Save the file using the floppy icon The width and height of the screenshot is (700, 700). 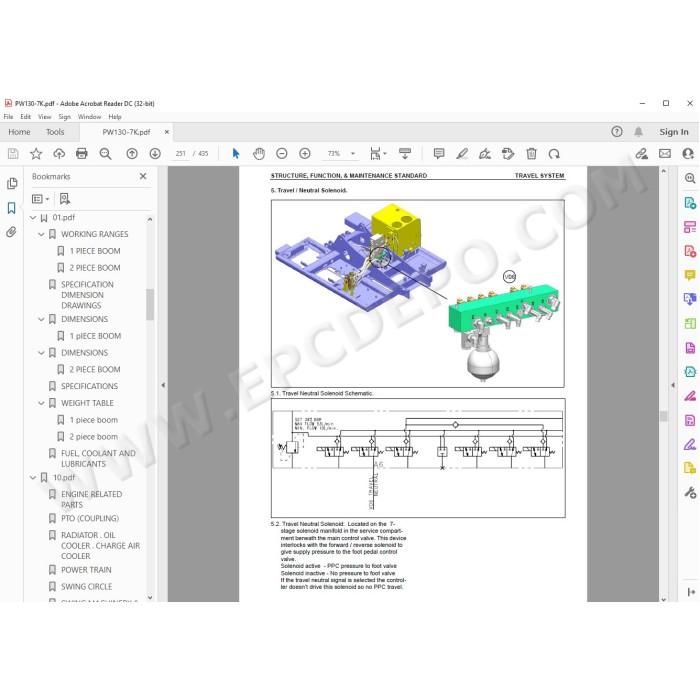(x=13, y=154)
